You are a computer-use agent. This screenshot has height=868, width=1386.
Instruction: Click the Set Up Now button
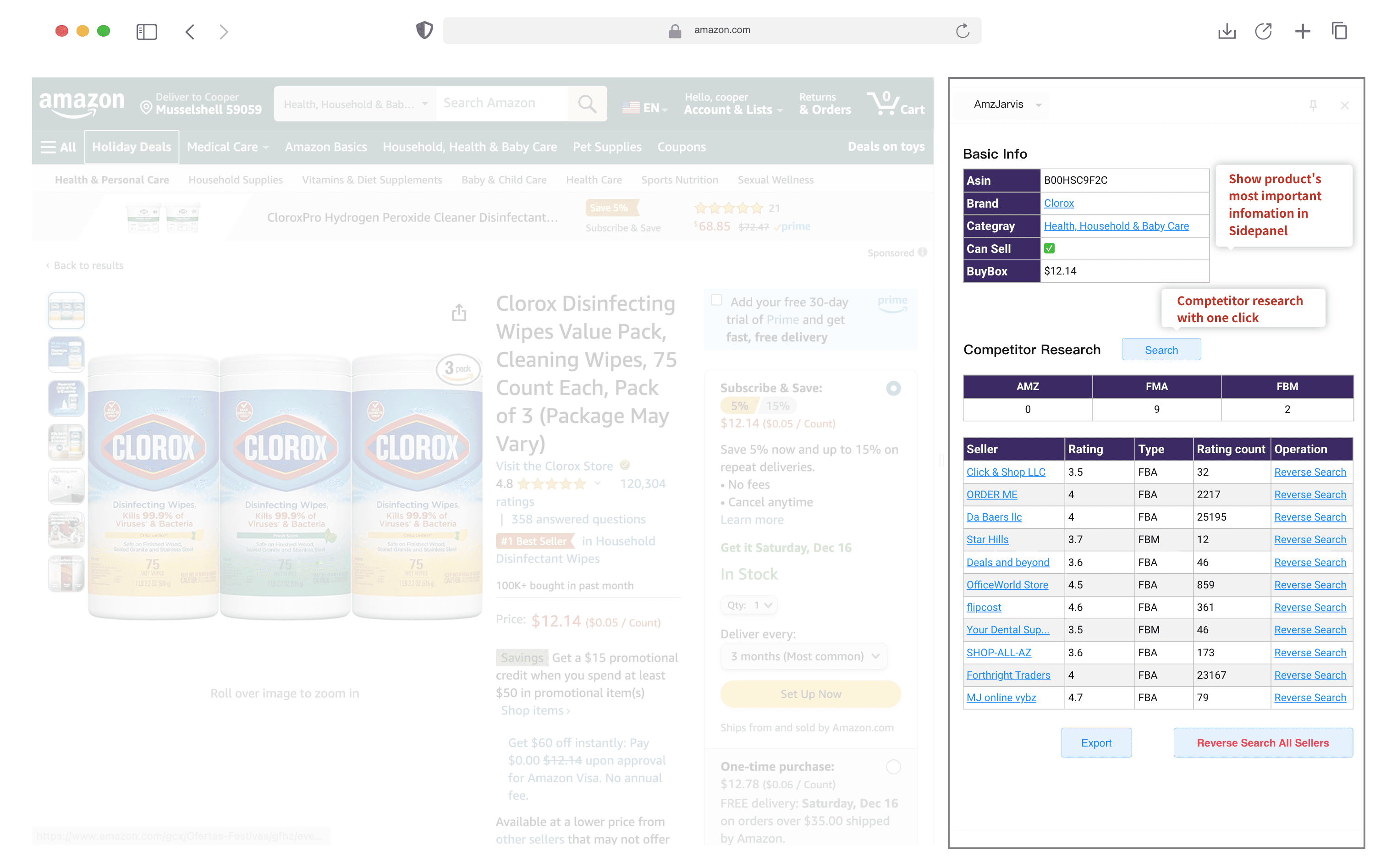coord(810,693)
